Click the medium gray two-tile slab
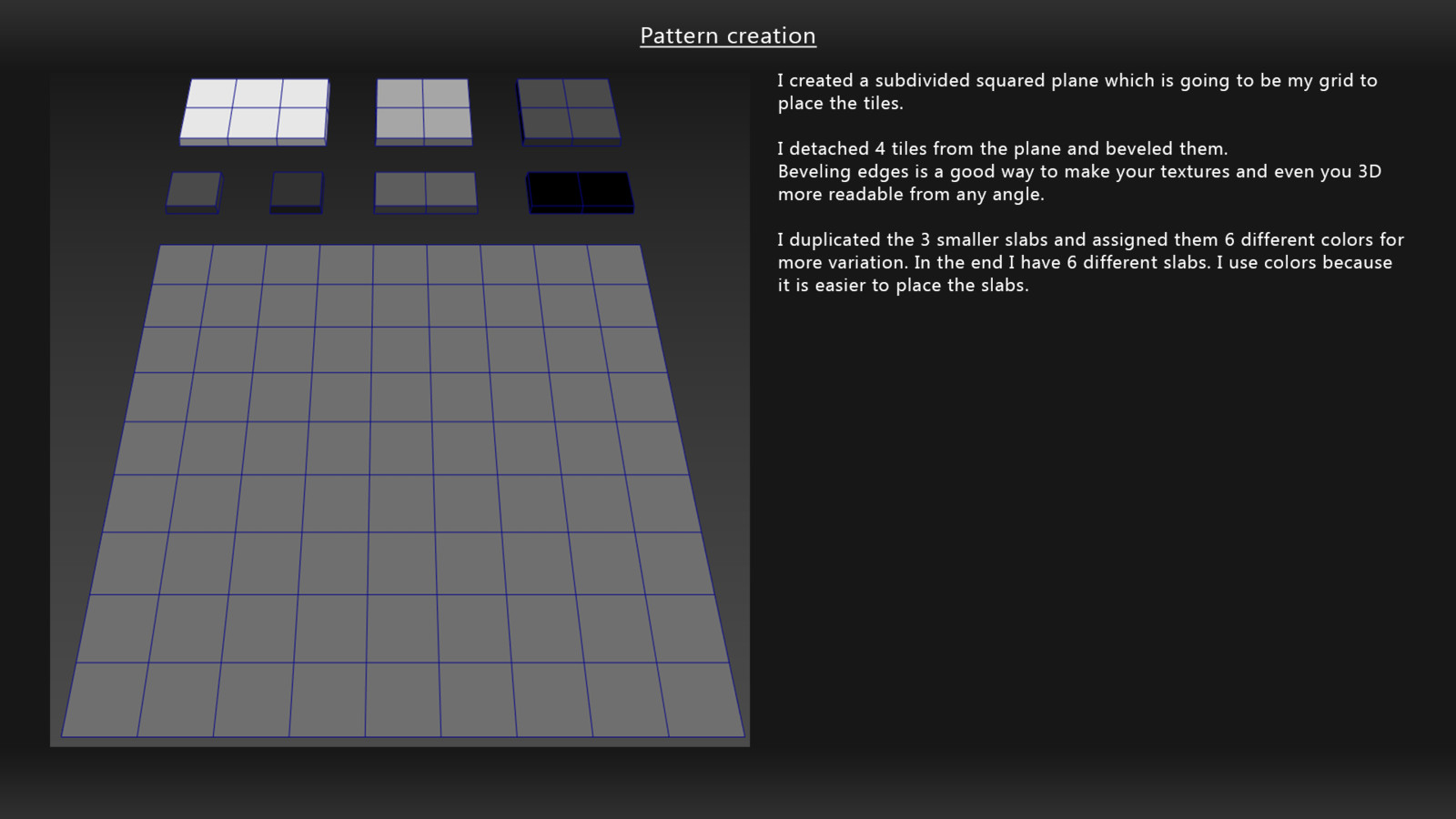The height and width of the screenshot is (819, 1456). (x=426, y=193)
